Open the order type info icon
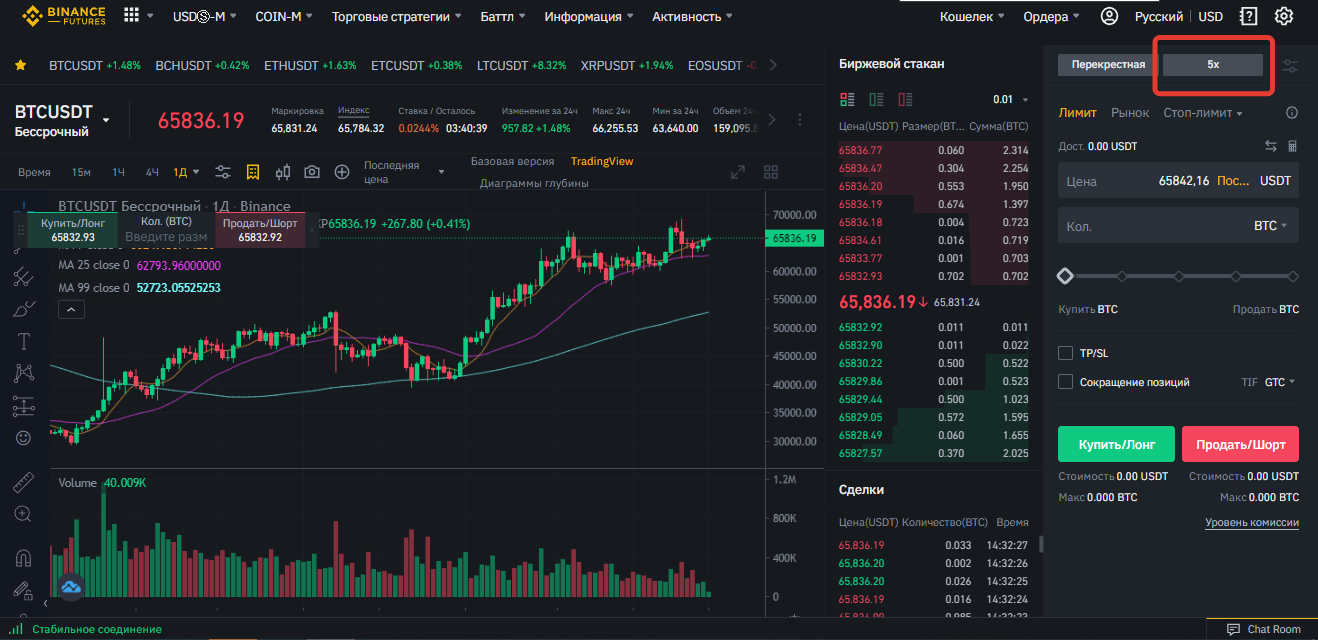This screenshot has height=640, width=1318. 1292,113
